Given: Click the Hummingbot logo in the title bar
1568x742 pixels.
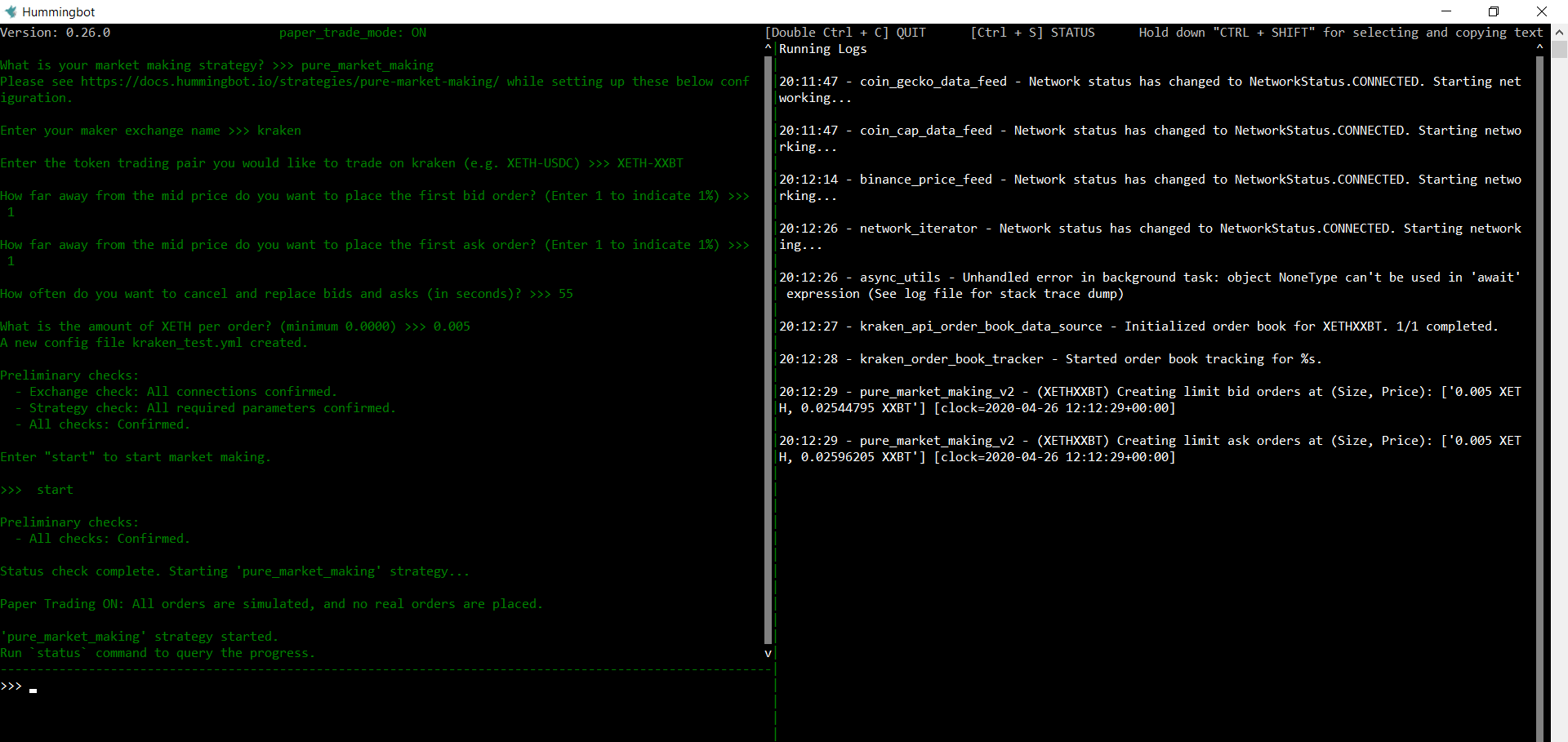Looking at the screenshot, I should click(x=11, y=11).
